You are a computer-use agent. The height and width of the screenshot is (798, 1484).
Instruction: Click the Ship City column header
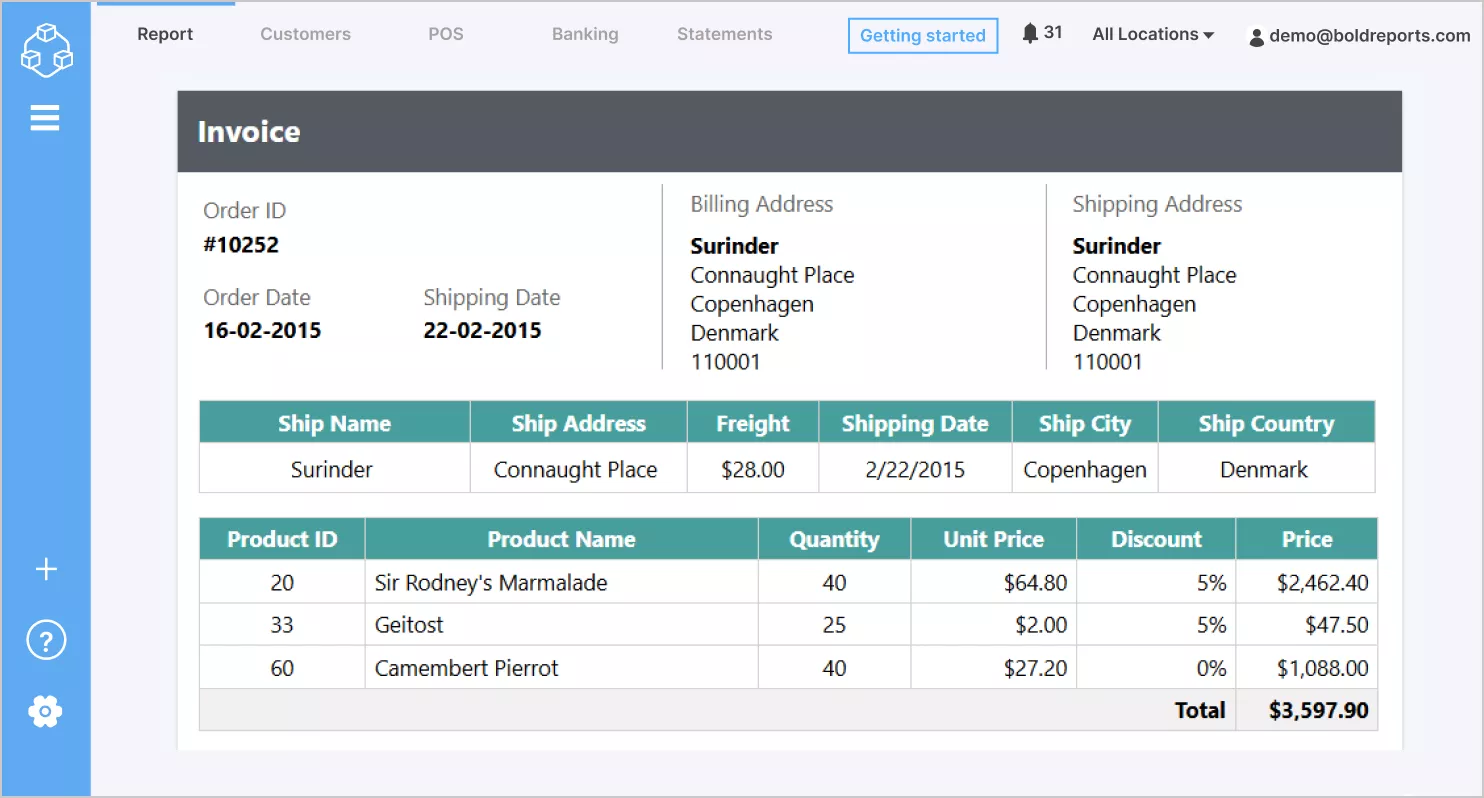[1085, 423]
